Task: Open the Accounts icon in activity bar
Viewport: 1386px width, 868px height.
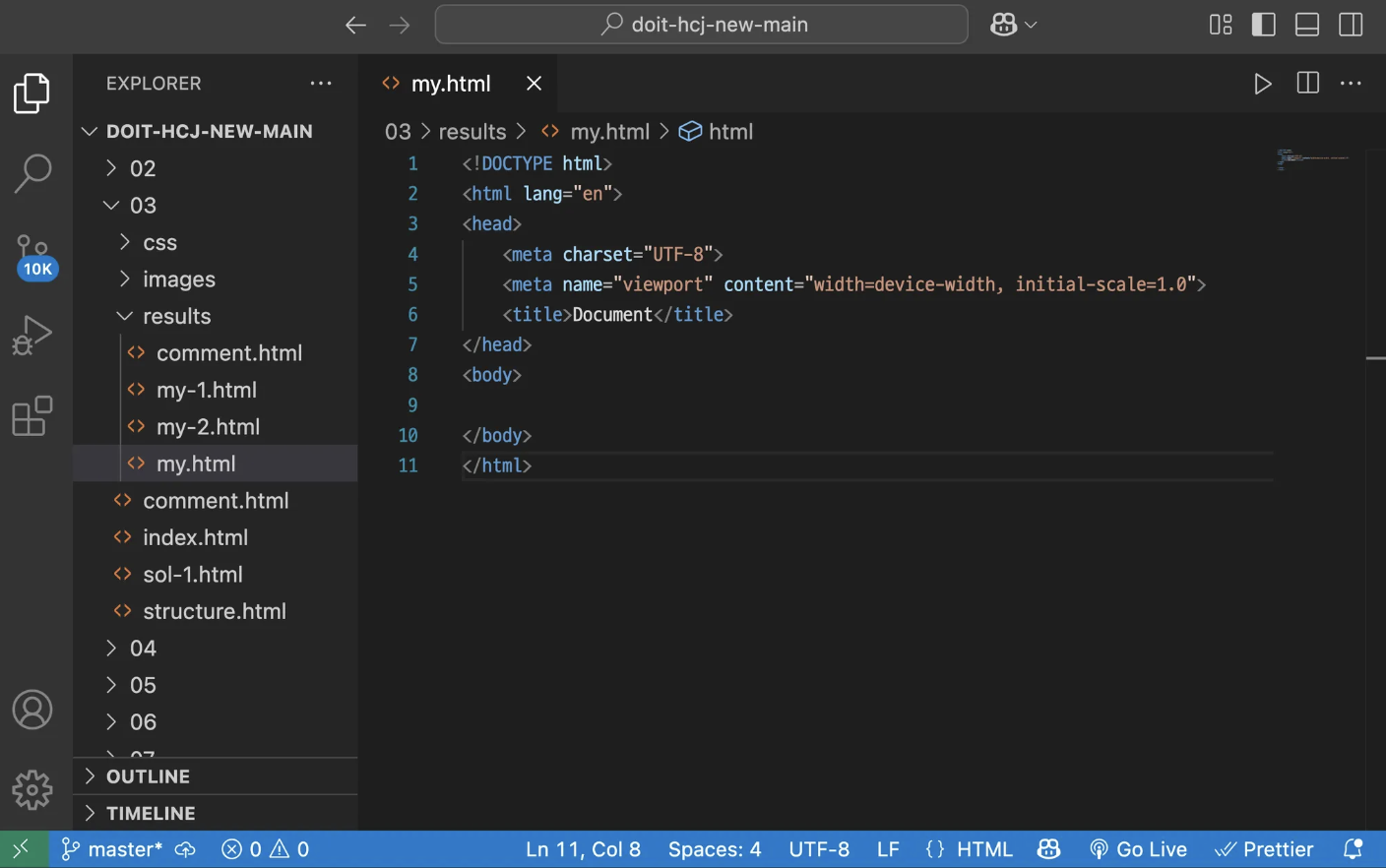Action: pos(32,710)
